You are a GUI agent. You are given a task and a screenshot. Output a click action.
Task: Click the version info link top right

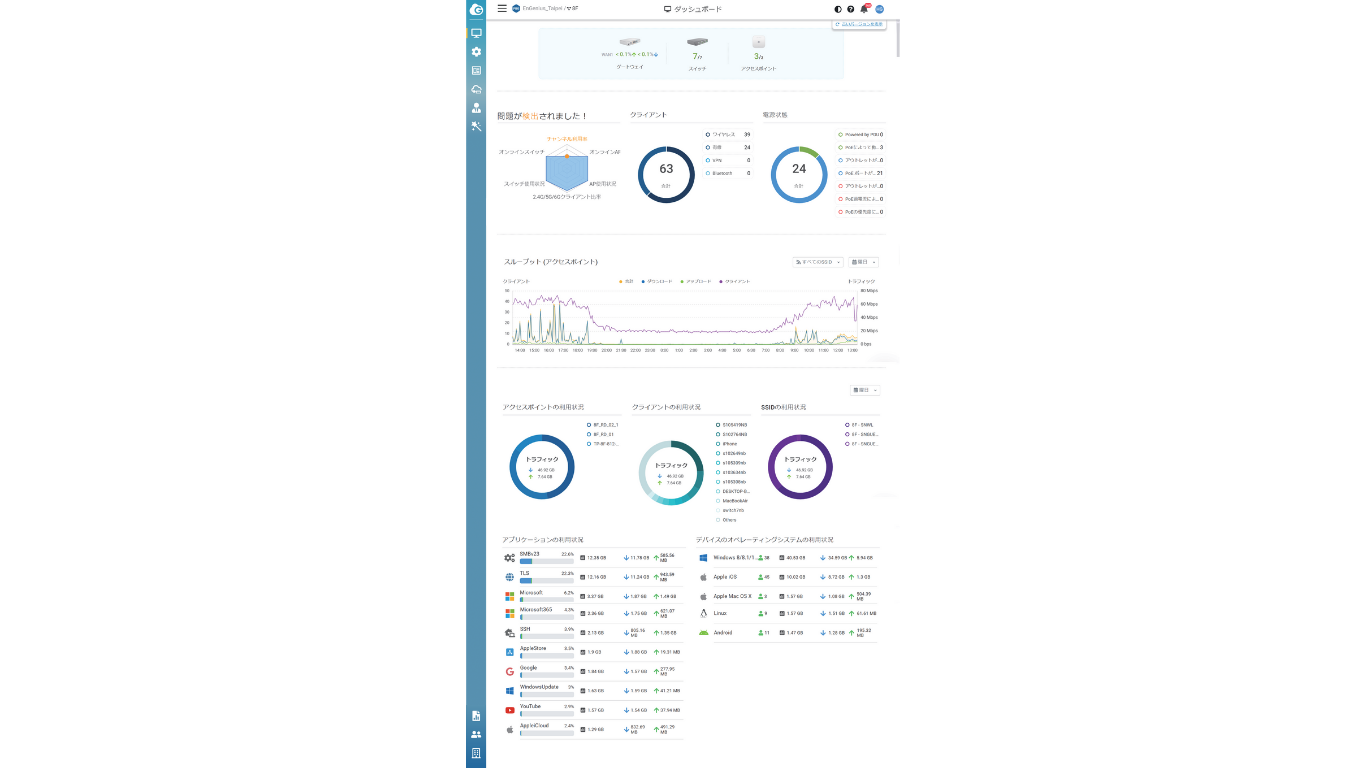coord(859,23)
